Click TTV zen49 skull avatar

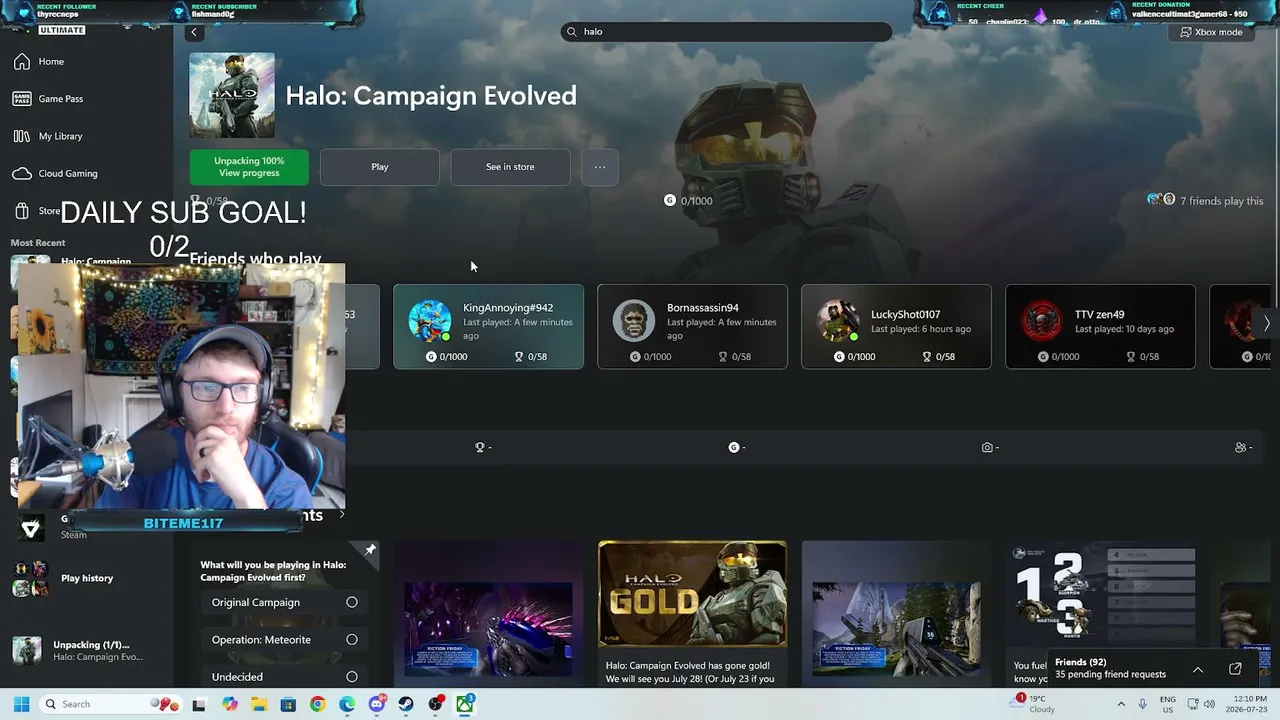tap(1042, 321)
